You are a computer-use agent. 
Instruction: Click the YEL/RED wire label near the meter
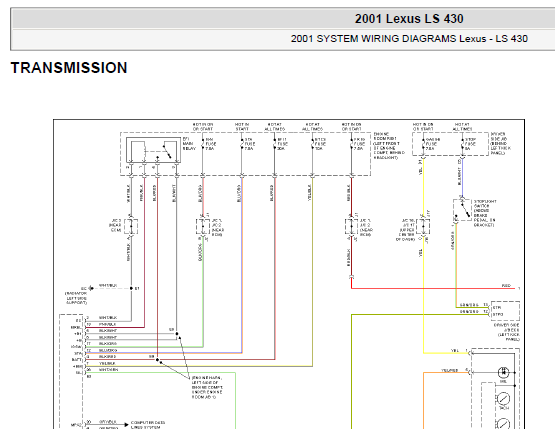(x=450, y=370)
